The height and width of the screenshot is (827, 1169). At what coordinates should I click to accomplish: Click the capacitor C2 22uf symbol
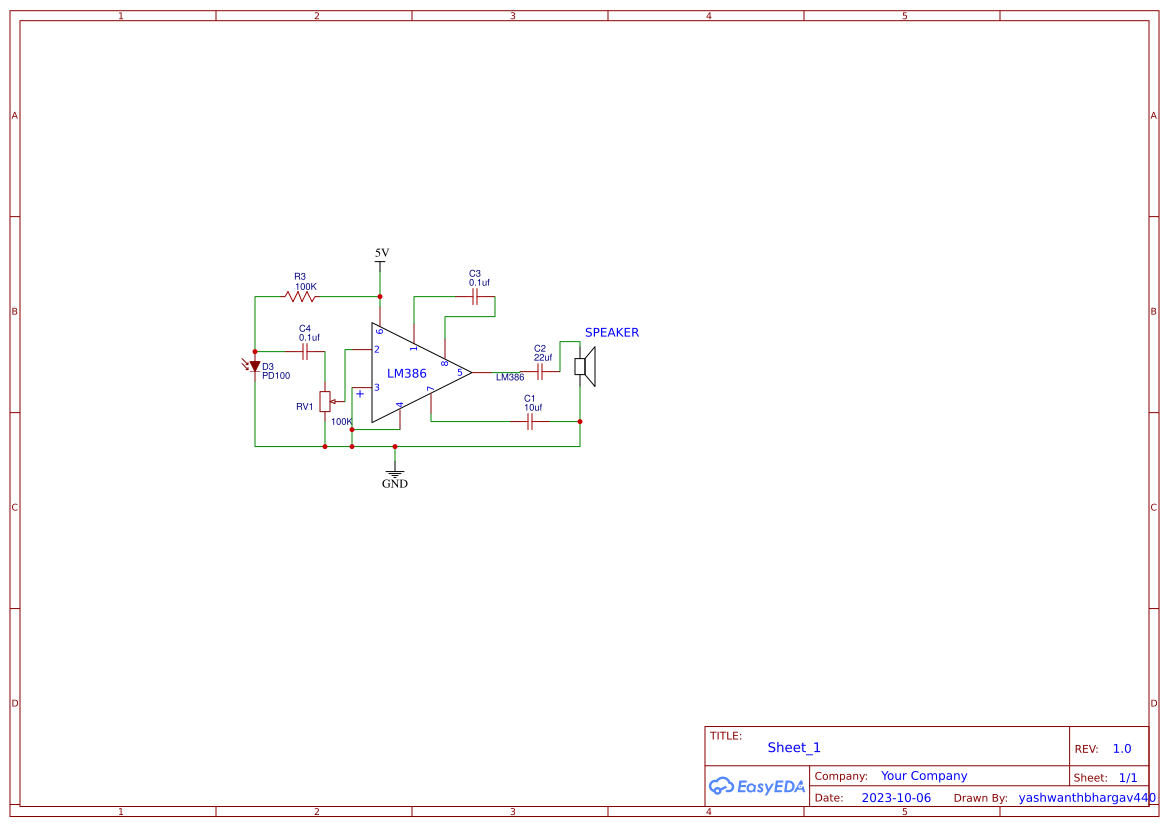click(542, 369)
